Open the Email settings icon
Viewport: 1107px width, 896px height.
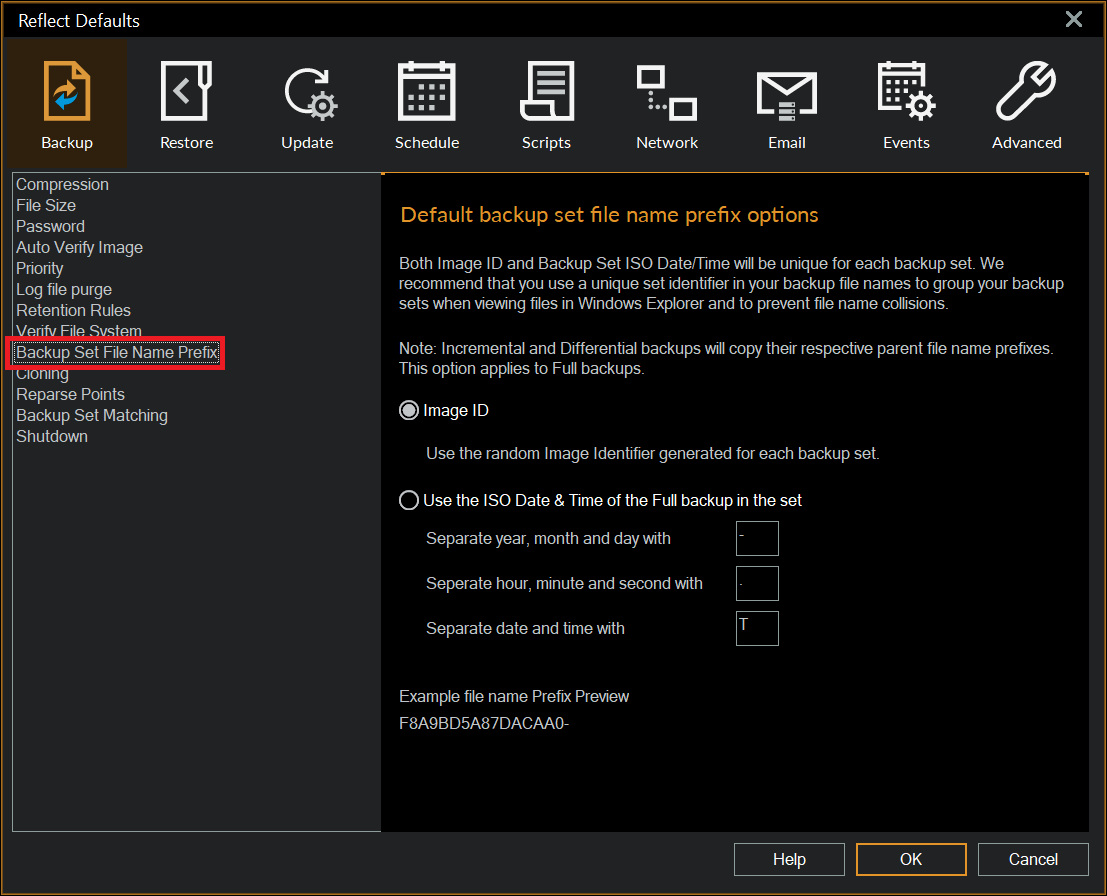[786, 103]
